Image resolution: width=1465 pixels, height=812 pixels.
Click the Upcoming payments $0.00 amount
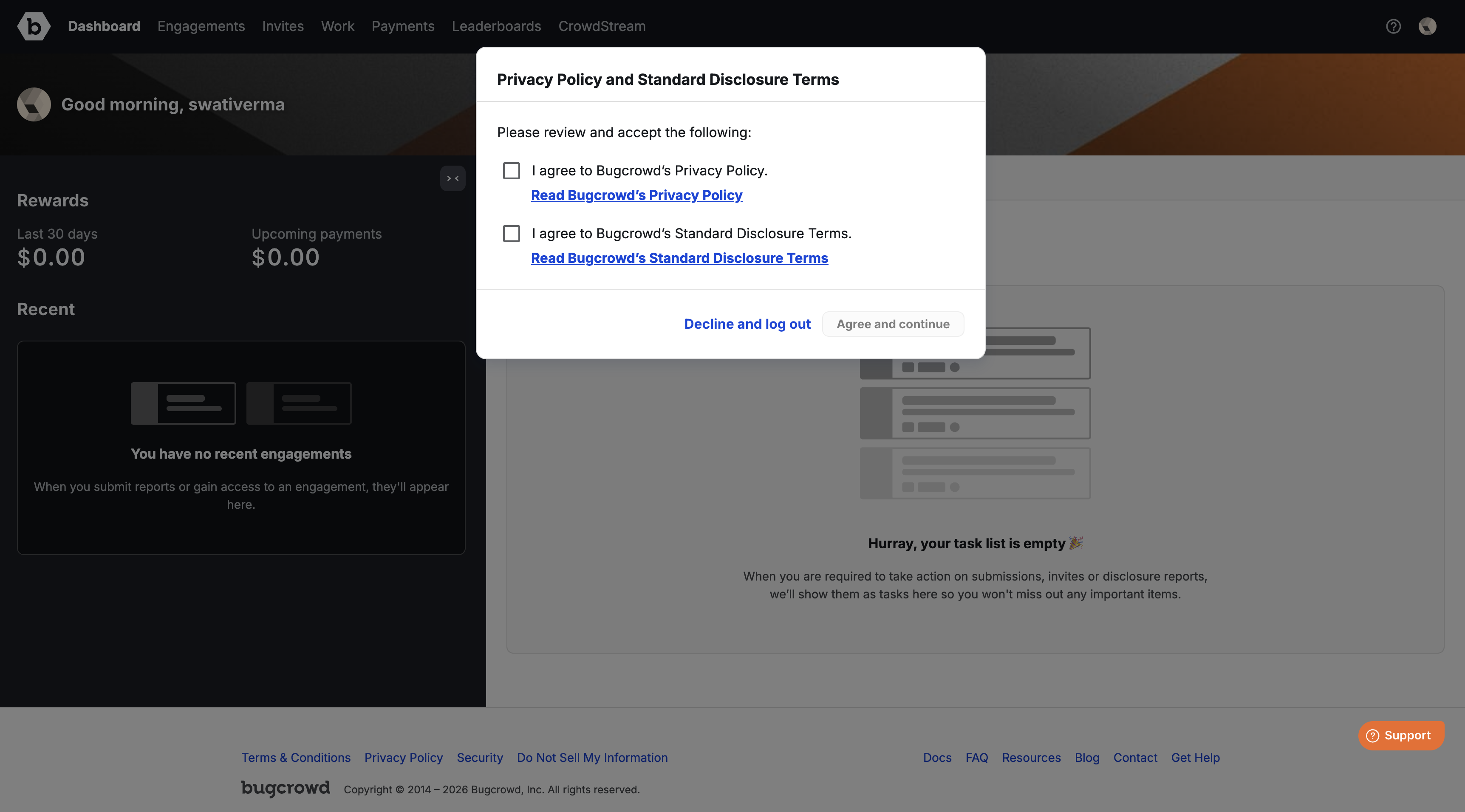(x=286, y=257)
